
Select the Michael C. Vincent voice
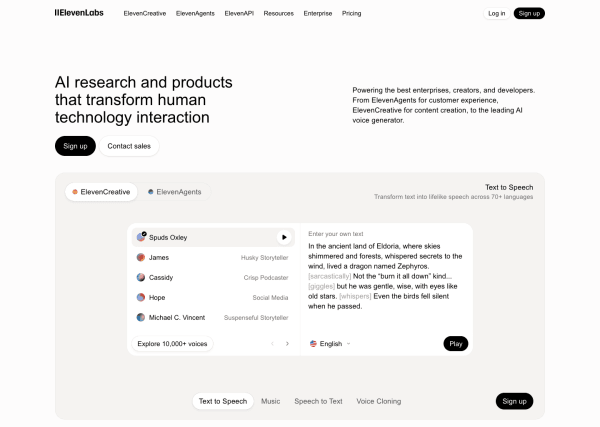click(213, 318)
